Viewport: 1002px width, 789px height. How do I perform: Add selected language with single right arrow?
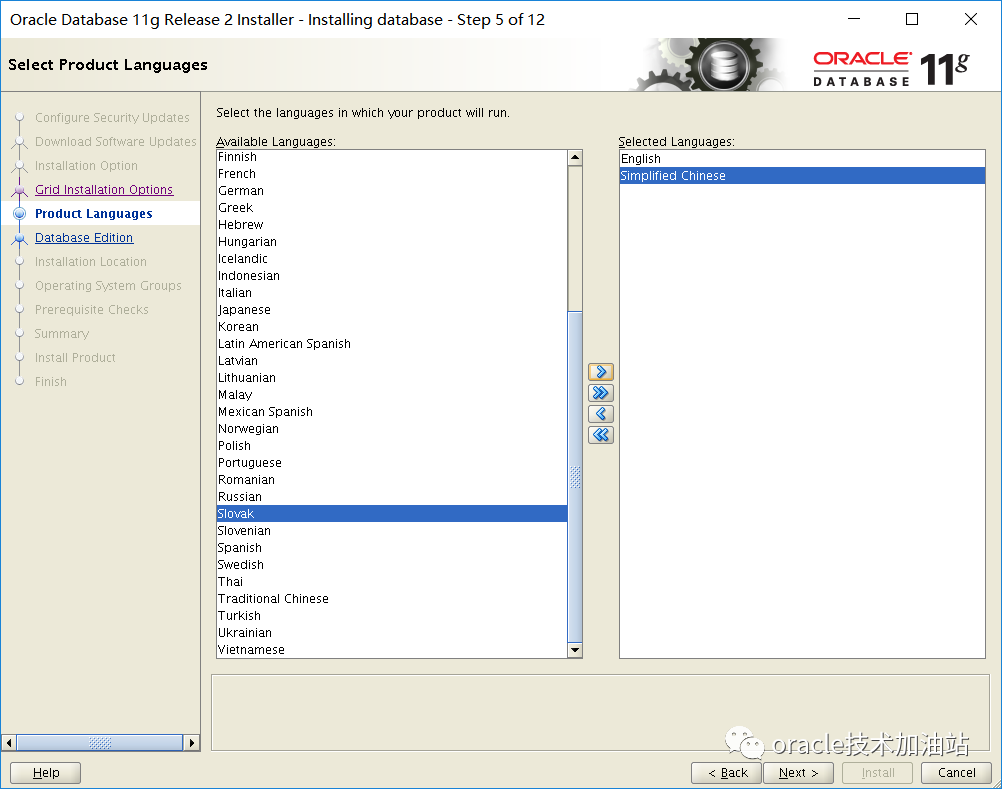pyautogui.click(x=601, y=372)
